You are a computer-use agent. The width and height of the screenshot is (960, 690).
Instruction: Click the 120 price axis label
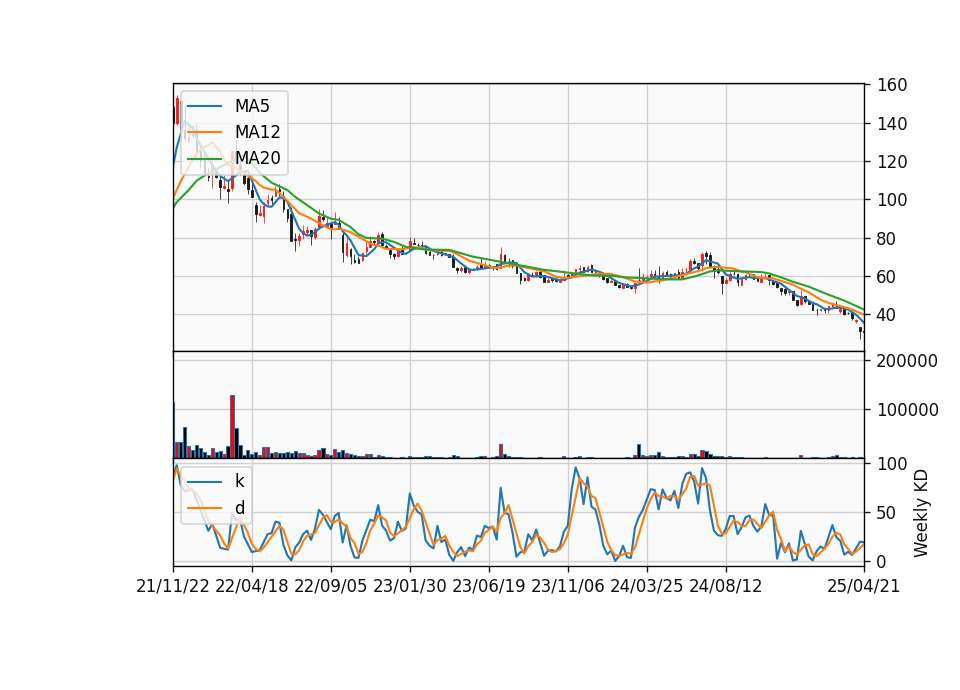(x=892, y=162)
